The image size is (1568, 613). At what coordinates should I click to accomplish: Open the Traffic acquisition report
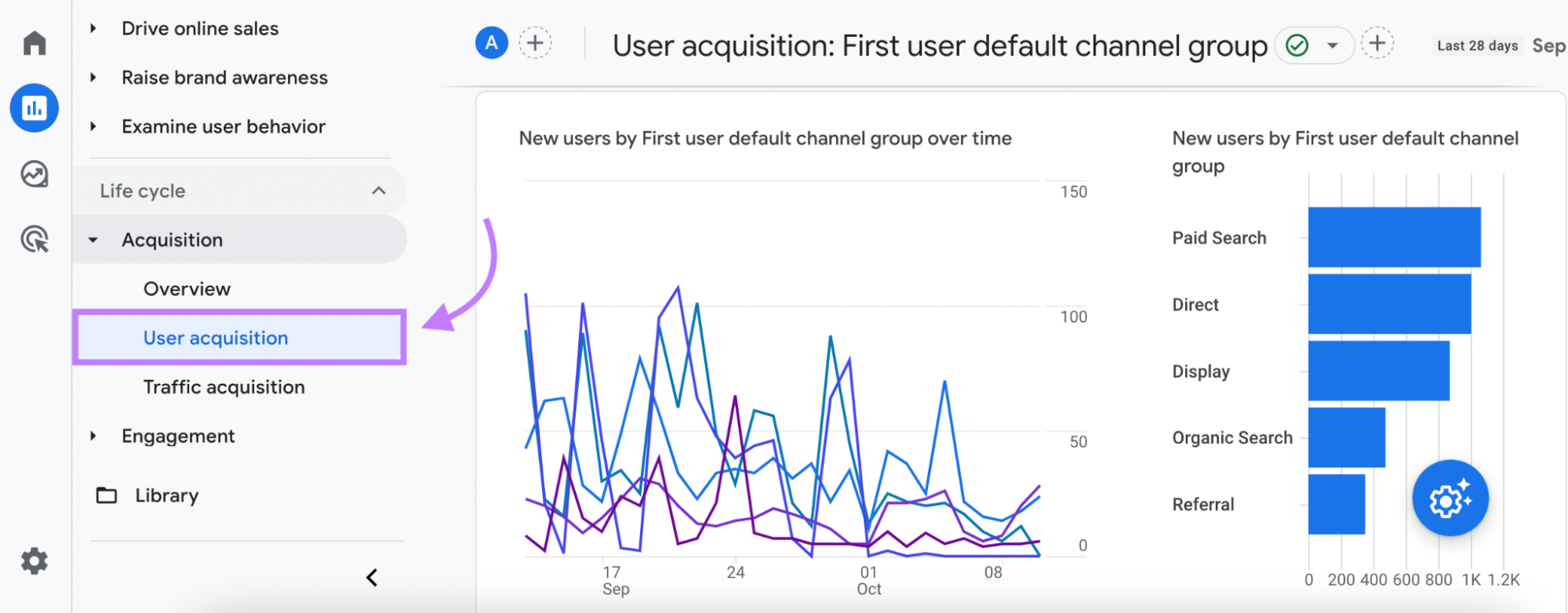[x=224, y=386]
